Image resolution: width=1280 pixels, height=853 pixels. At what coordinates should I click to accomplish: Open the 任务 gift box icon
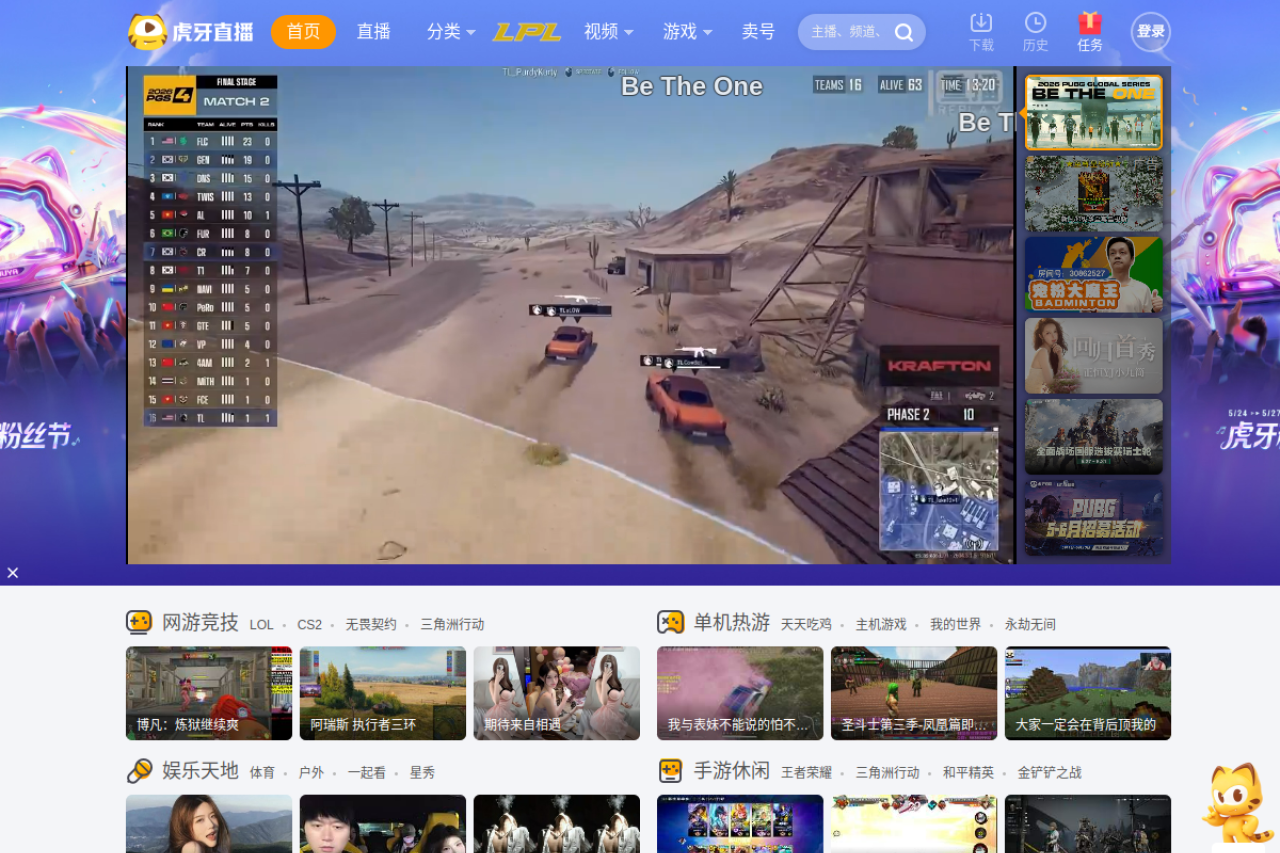1090,22
